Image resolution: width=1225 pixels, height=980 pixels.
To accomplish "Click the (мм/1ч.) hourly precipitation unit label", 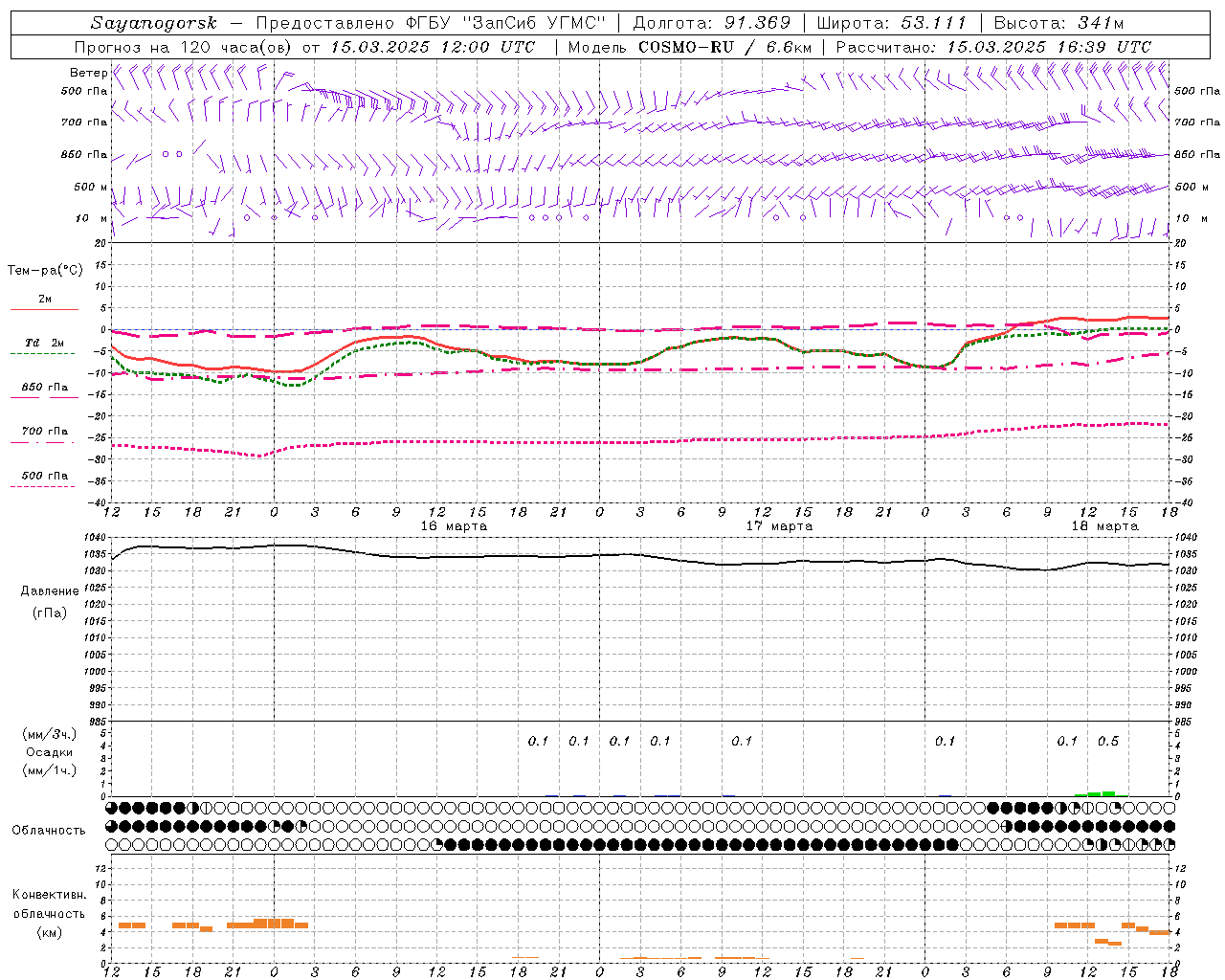I will click(x=51, y=770).
